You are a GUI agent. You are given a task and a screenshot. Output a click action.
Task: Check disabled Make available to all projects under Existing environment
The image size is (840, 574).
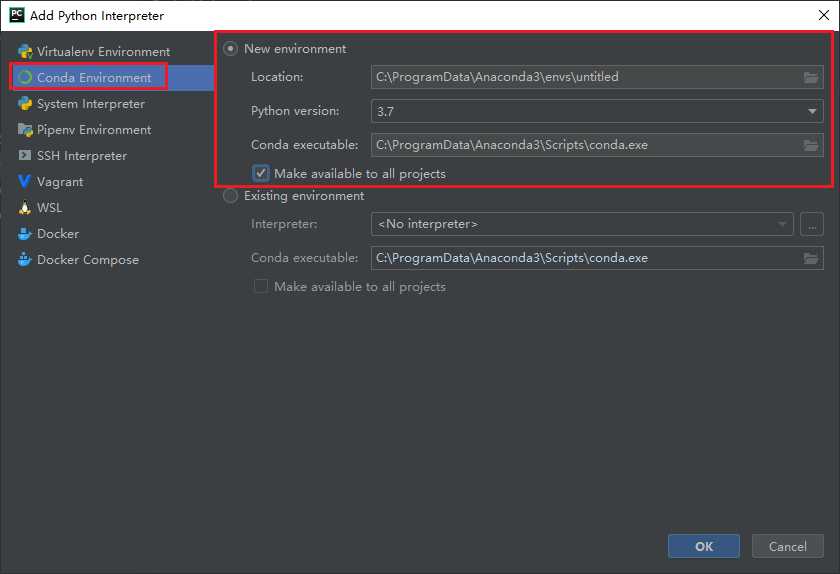coord(261,287)
